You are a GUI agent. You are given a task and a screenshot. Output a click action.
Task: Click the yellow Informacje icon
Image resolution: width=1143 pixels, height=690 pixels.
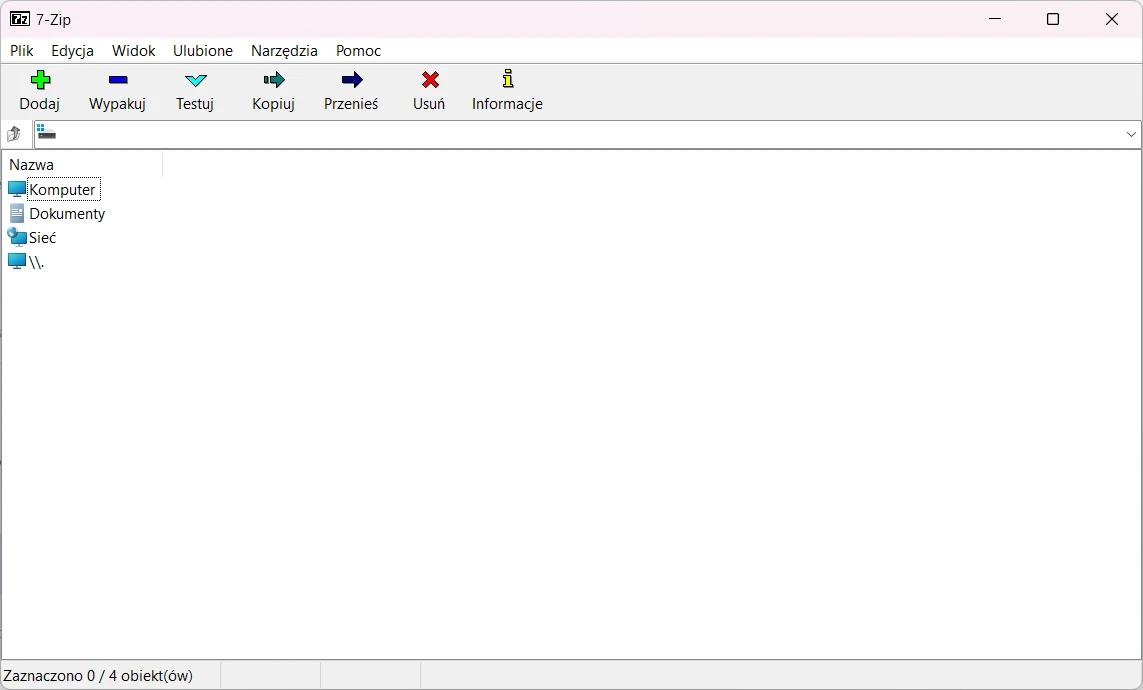508,79
